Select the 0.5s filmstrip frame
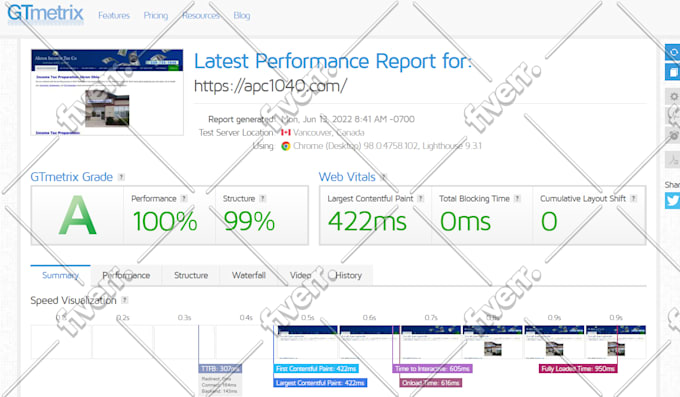 tap(307, 341)
